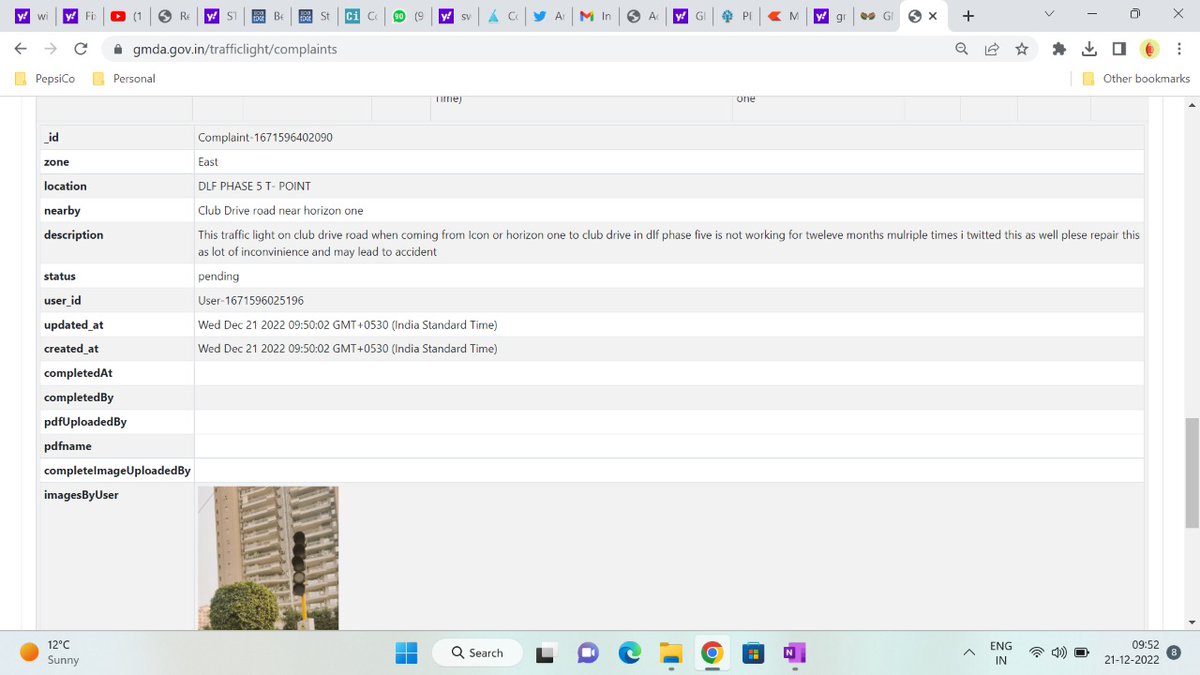The width and height of the screenshot is (1200, 675).
Task: Switch to the Gmail tab
Action: pyautogui.click(x=596, y=16)
